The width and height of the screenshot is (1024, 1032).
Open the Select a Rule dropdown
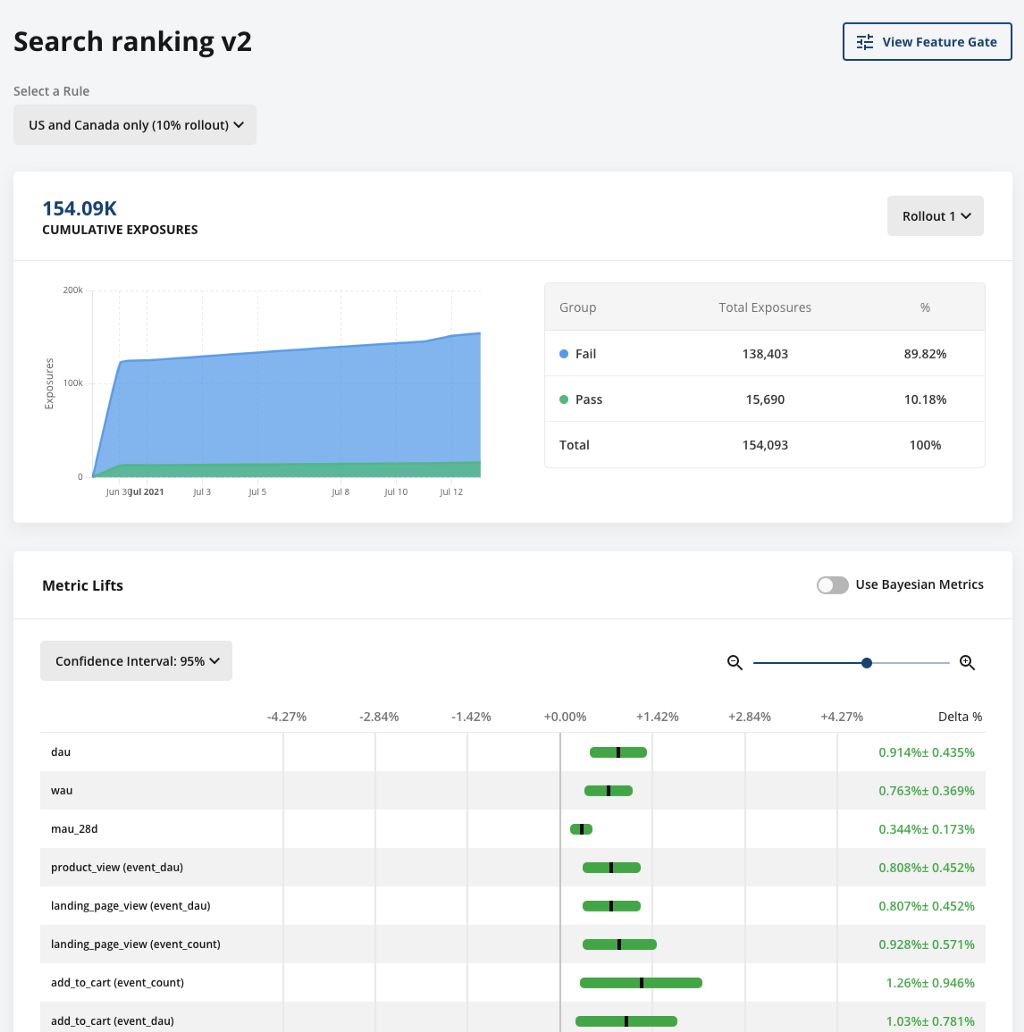(135, 125)
